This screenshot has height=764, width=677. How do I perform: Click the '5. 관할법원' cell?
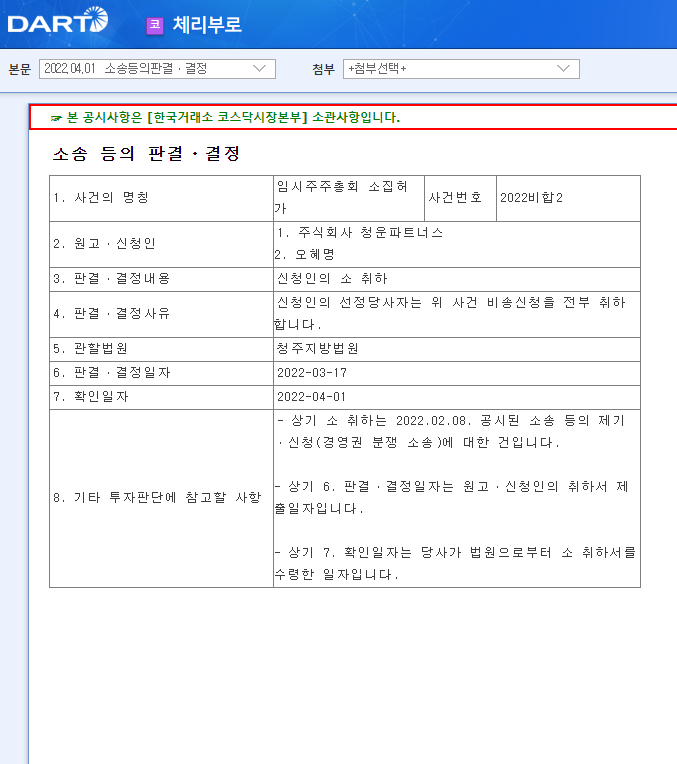(161, 349)
